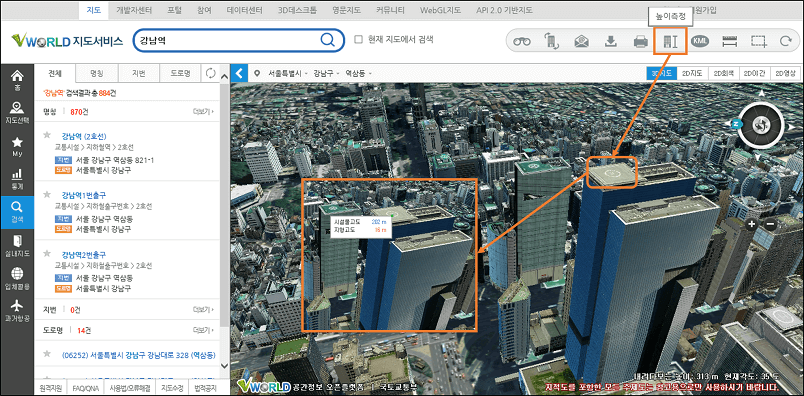Open the 강남구 district dropdown
The image size is (804, 396).
326,73
